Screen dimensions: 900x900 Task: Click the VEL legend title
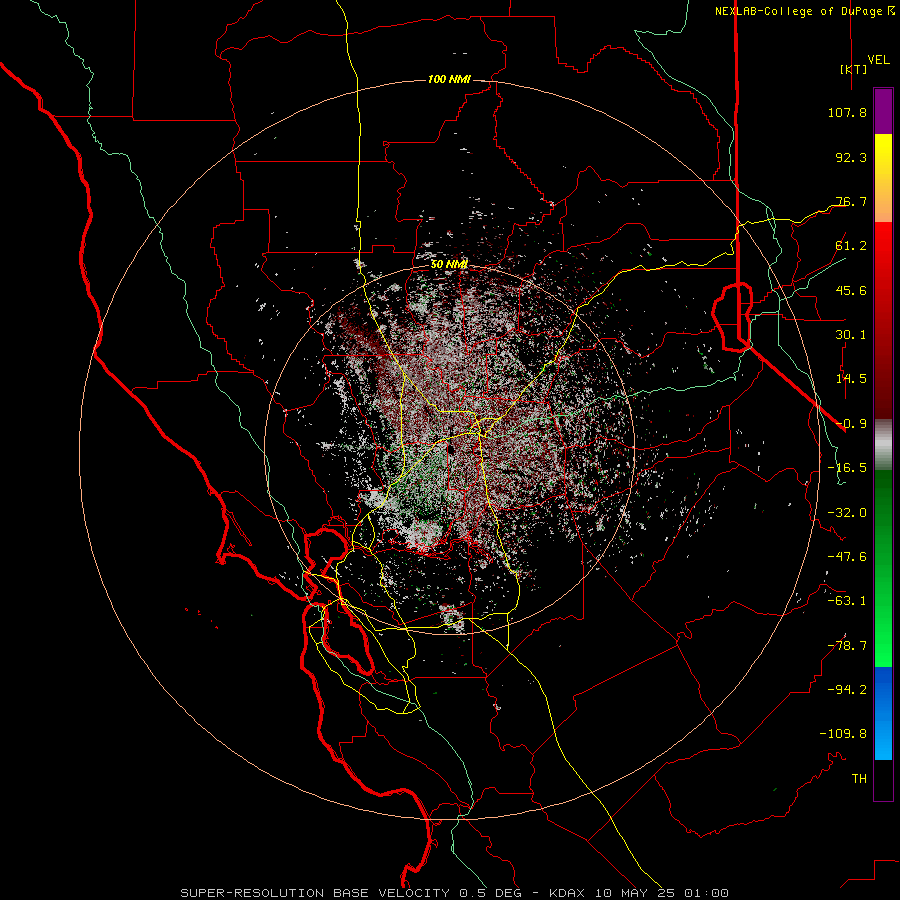[x=879, y=60]
